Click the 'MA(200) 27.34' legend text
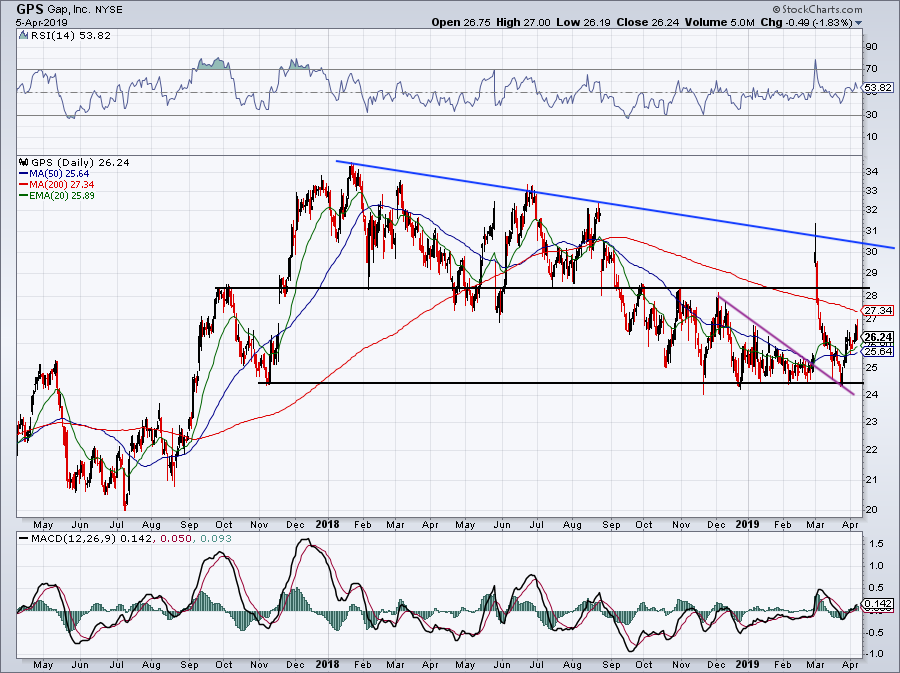The image size is (900, 673). tap(61, 185)
